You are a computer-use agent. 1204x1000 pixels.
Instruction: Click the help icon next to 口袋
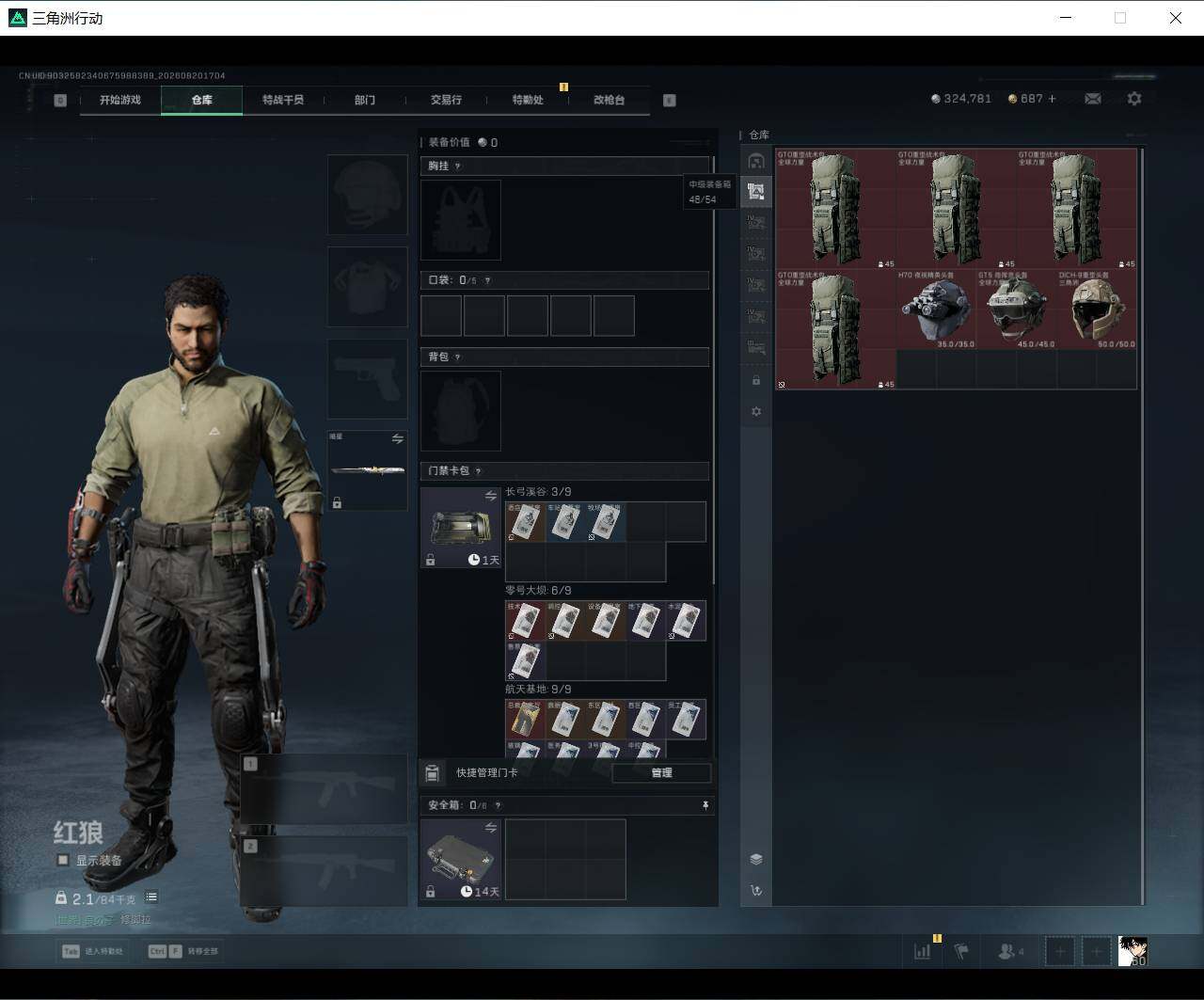486,280
